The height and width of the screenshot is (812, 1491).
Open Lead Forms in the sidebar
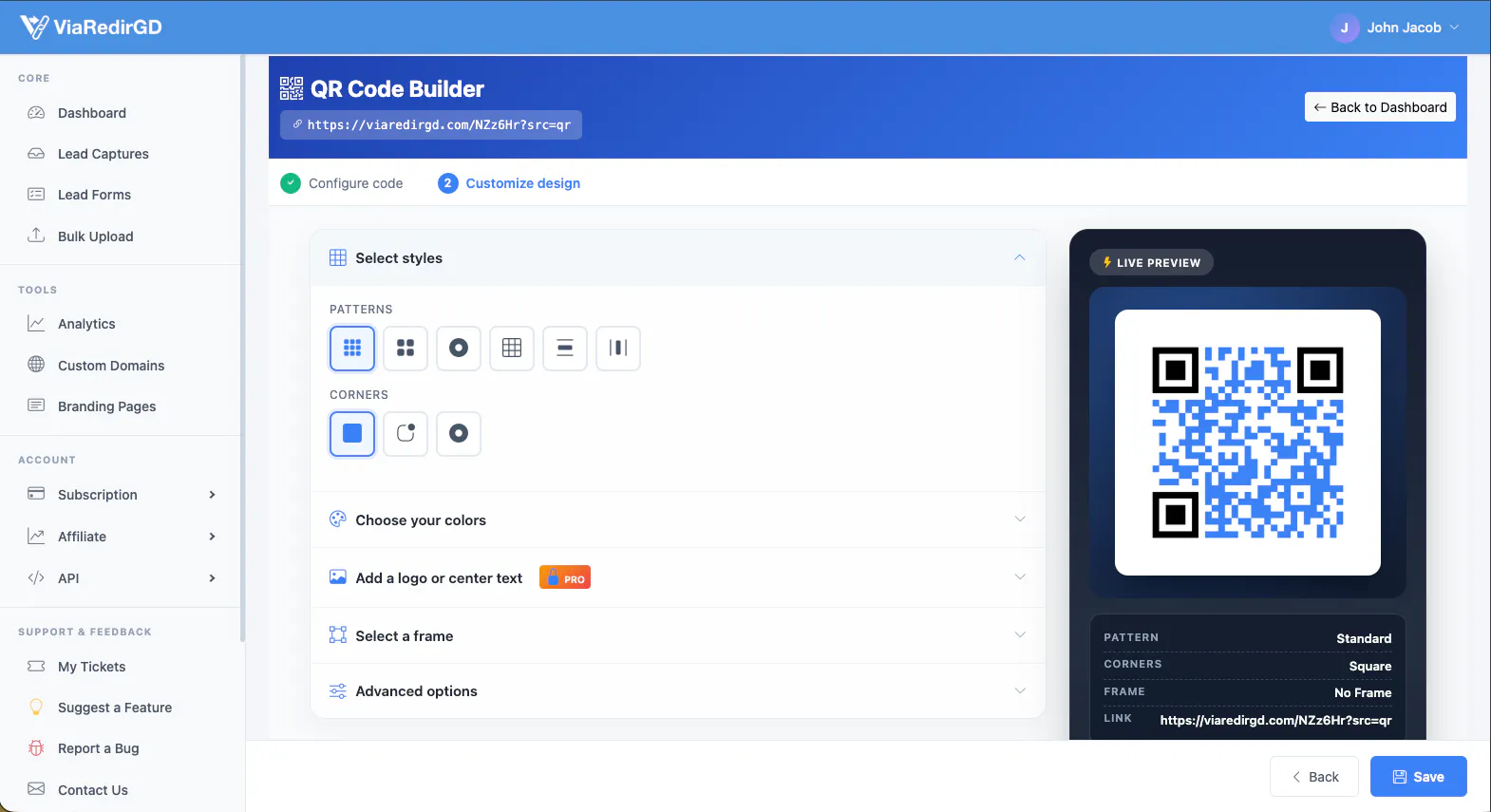[x=121, y=195]
